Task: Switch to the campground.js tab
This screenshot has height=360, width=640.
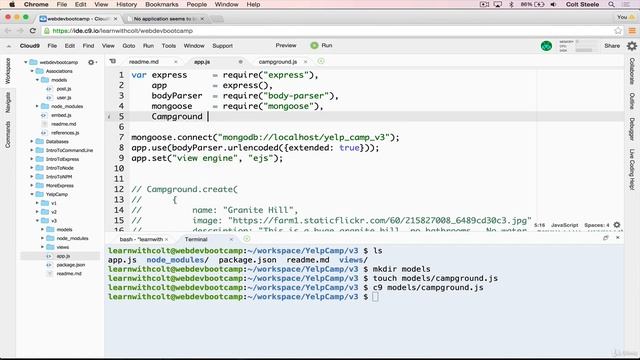Action: [x=278, y=62]
